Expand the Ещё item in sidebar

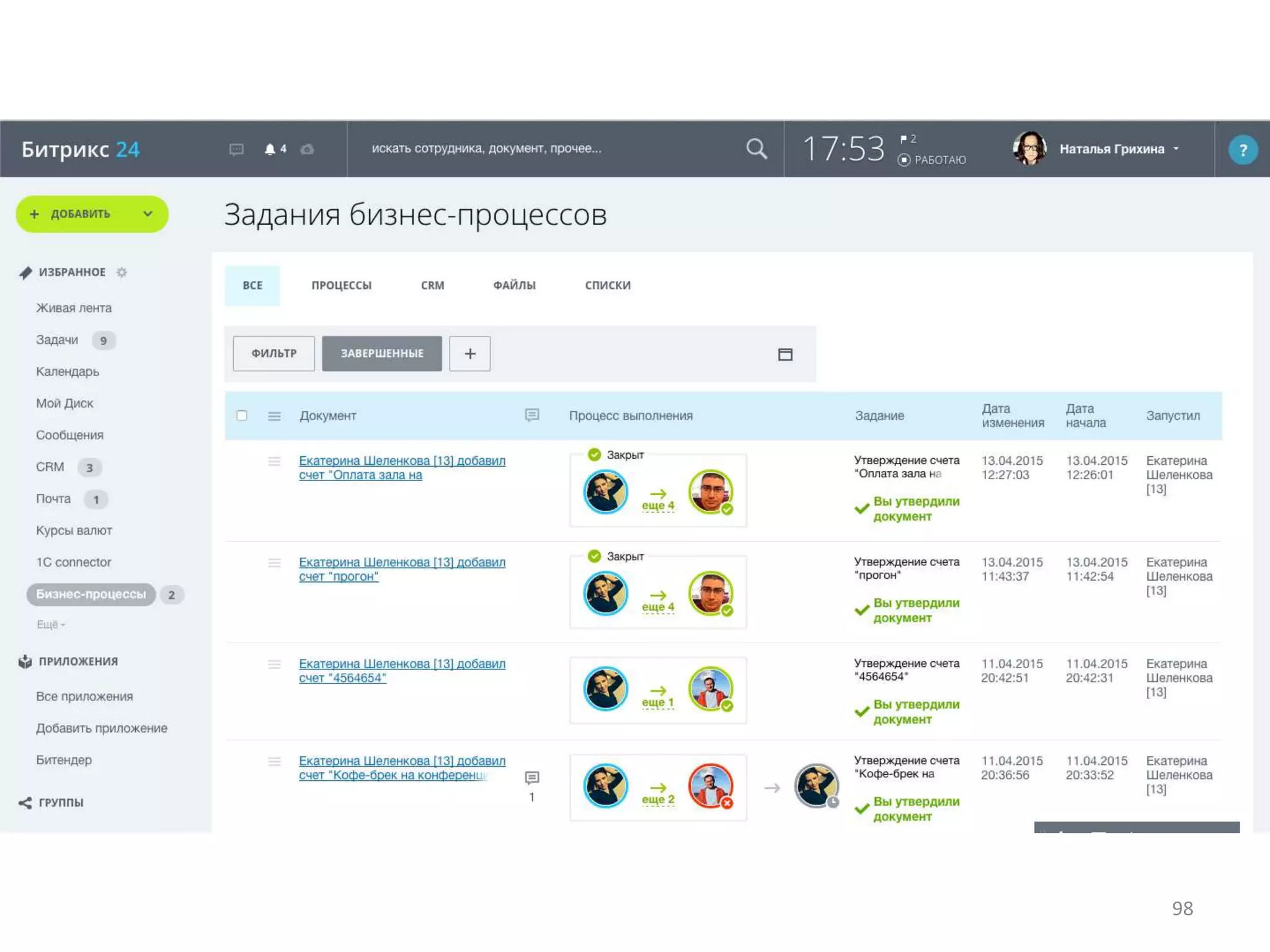click(50, 625)
